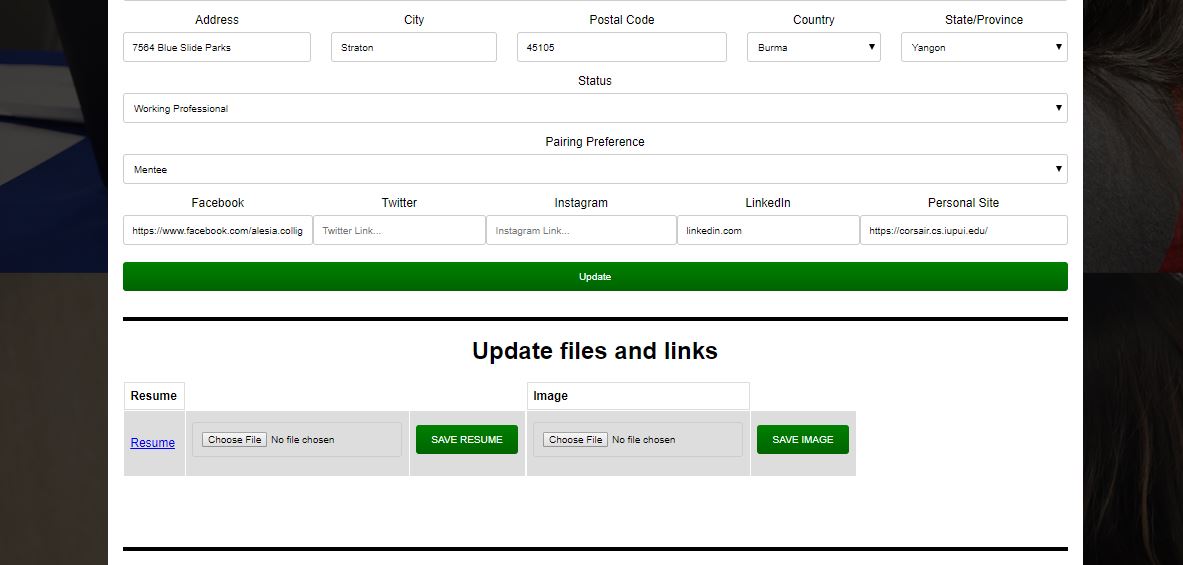Click the Resume column header cell
Viewport: 1183px width, 565px height.
[x=154, y=396]
